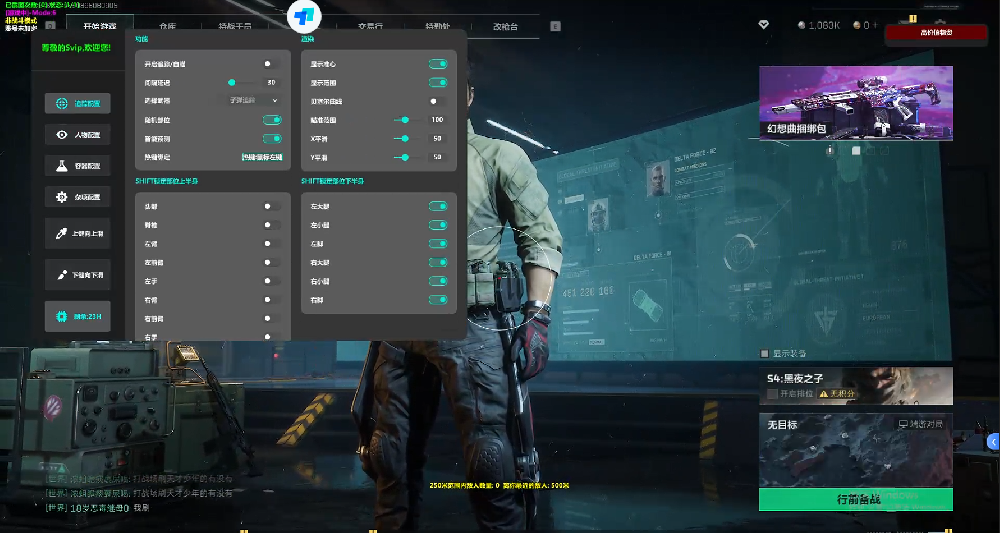Screen dimensions: 1000x533
Task: Open the gear icon misc config section
Action: pyautogui.click(x=77, y=197)
